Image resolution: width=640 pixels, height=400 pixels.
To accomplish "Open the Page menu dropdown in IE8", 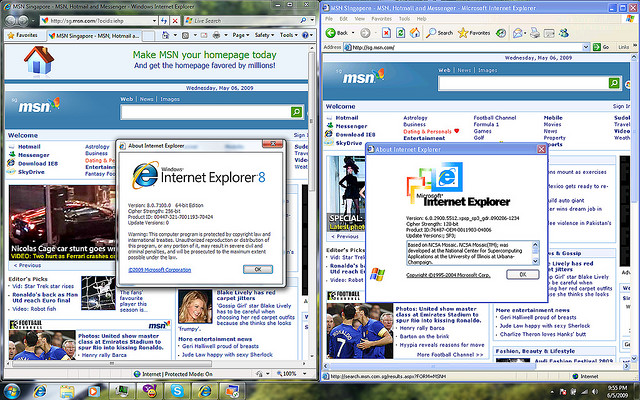I will click(x=240, y=36).
